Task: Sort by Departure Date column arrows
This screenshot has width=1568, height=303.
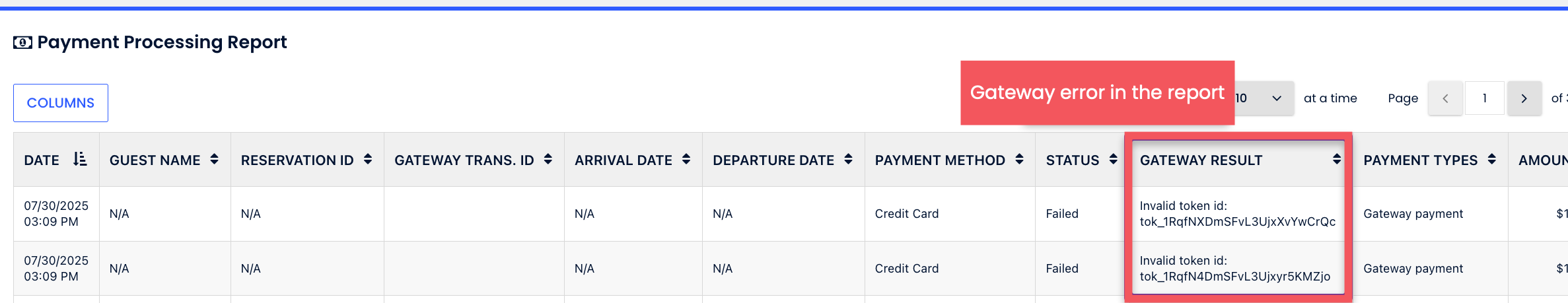Action: (849, 160)
